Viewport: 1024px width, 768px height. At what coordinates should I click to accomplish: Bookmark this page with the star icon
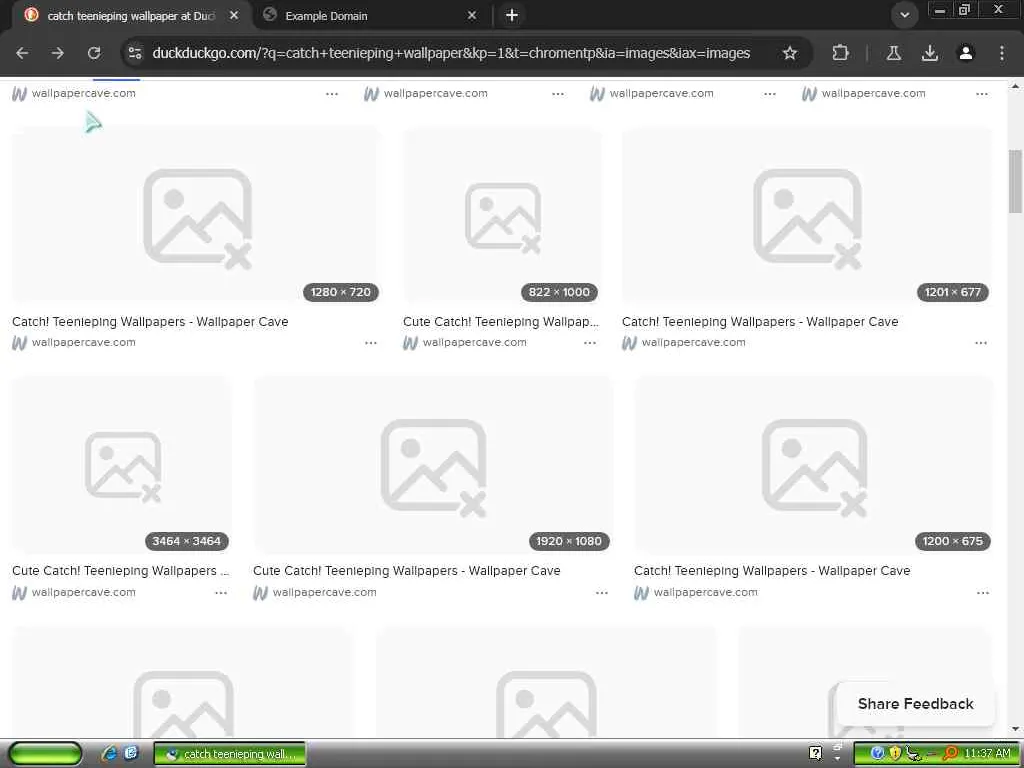click(790, 53)
